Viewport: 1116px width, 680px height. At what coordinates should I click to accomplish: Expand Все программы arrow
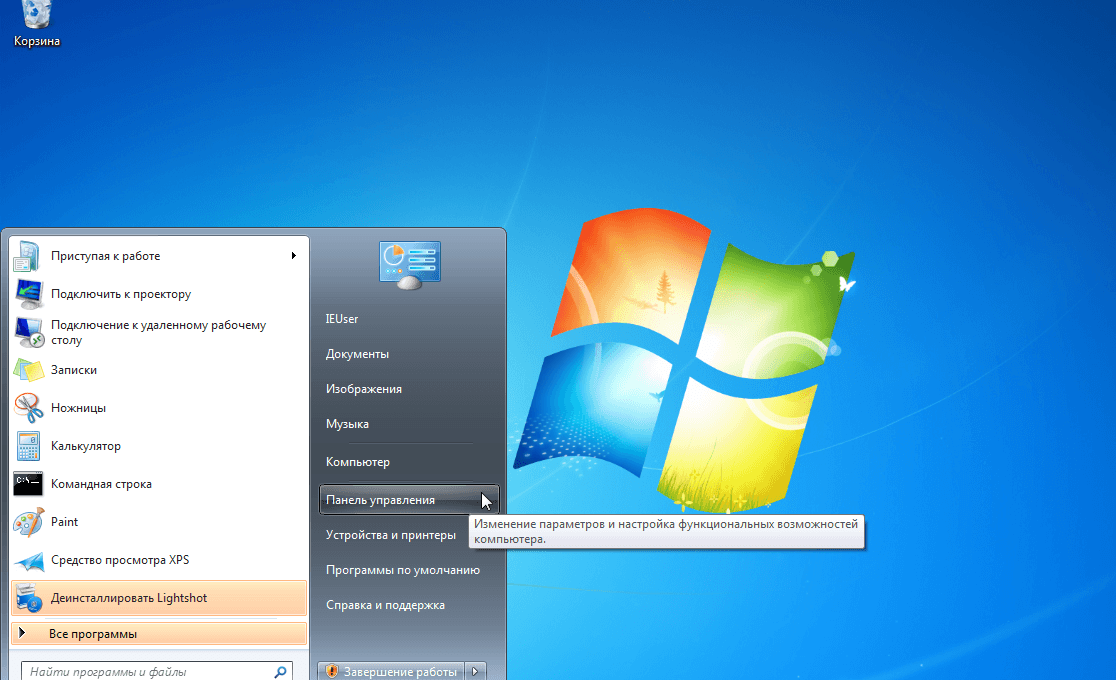pos(22,632)
